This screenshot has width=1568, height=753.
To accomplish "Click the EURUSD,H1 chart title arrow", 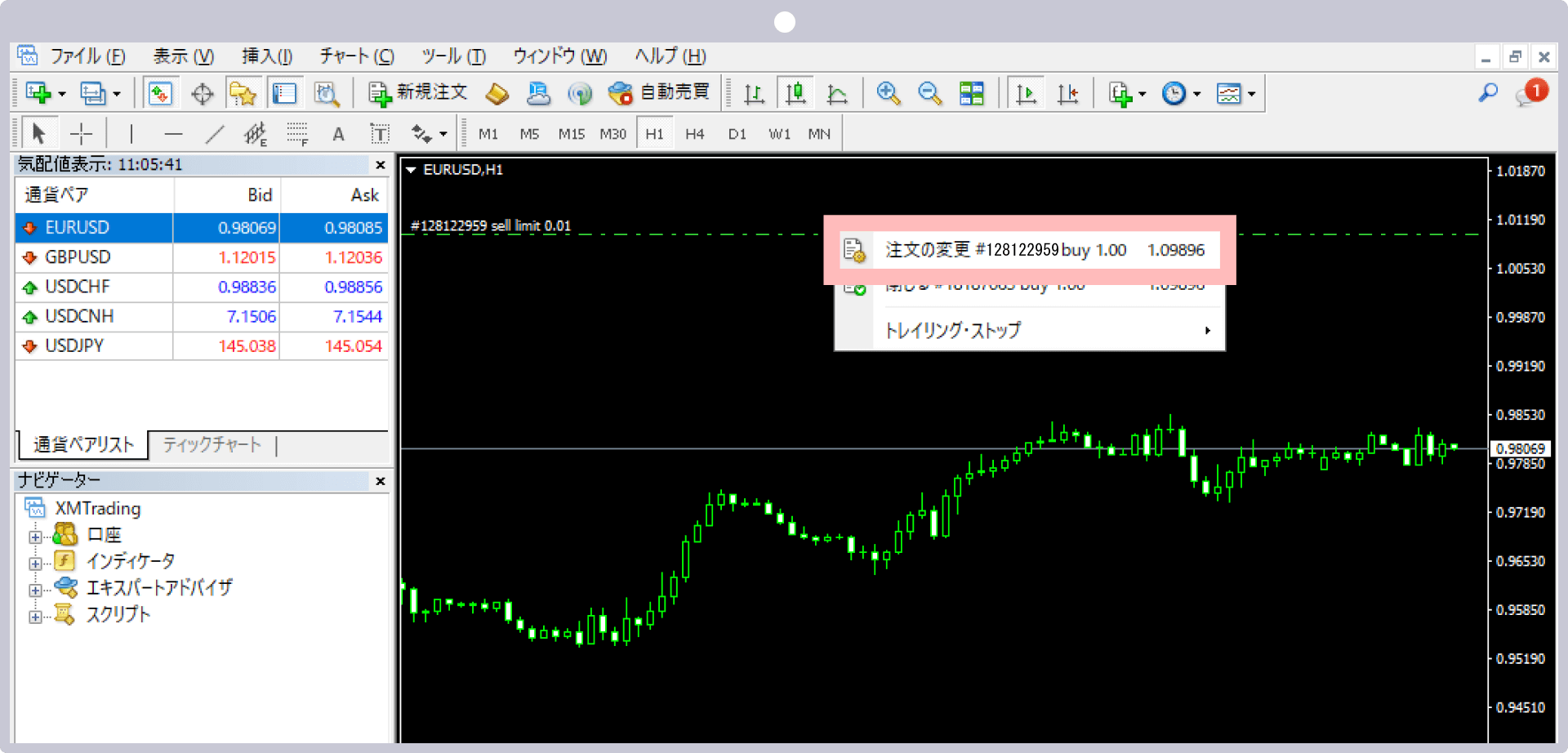I will [411, 170].
